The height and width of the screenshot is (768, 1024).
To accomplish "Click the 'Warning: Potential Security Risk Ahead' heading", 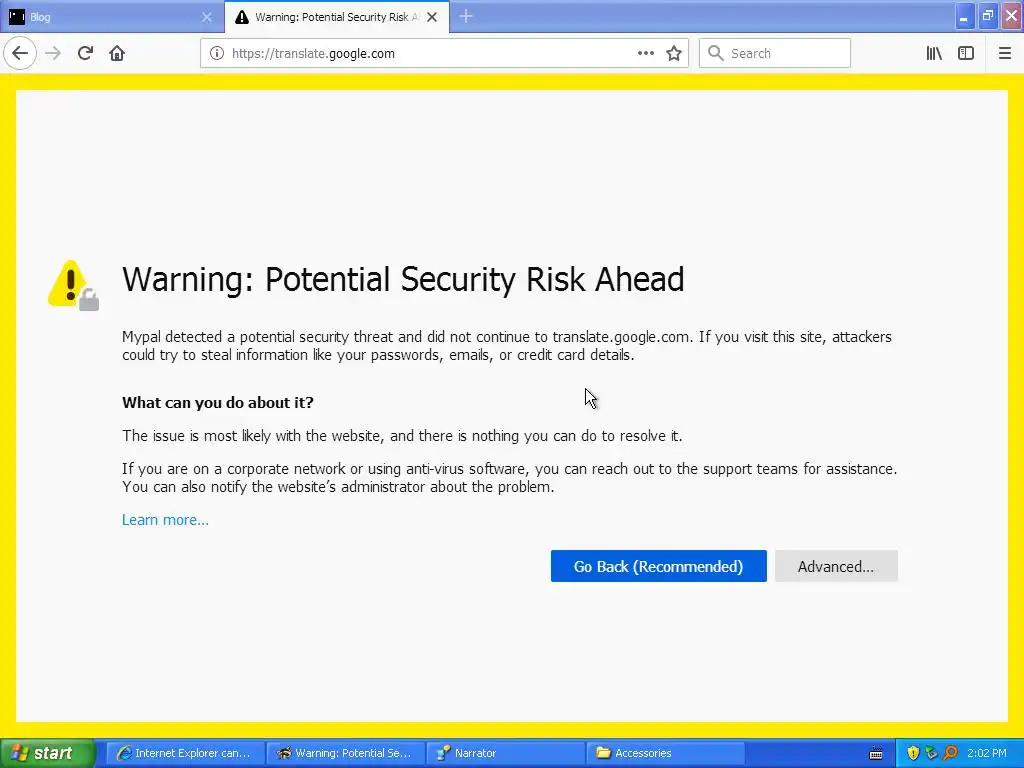I will 403,279.
